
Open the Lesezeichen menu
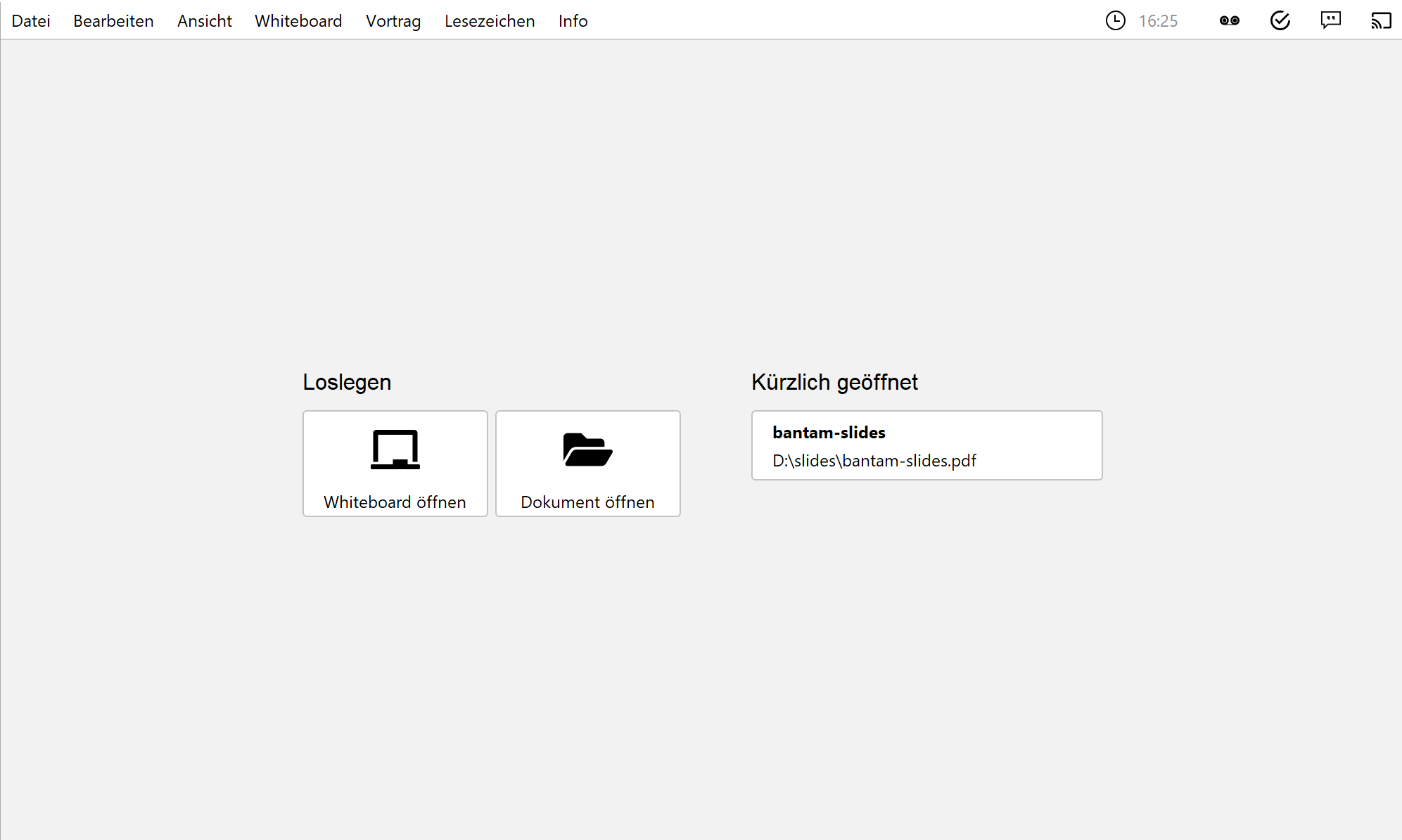click(490, 21)
